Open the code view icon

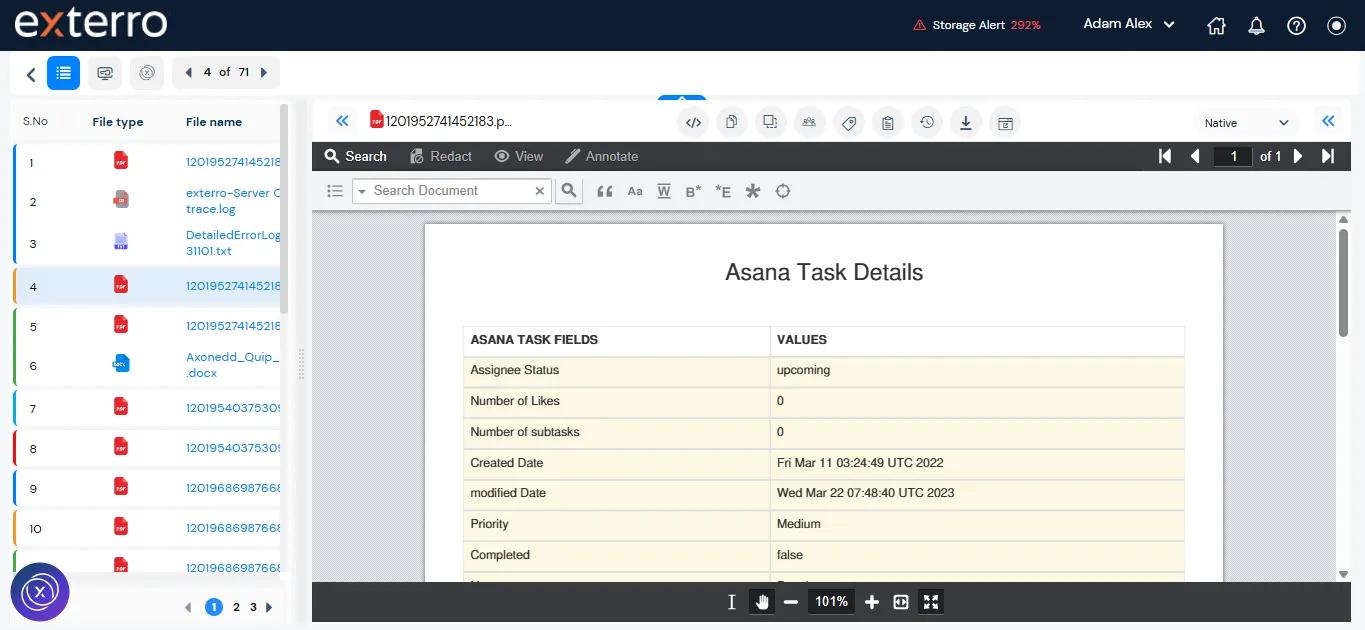693,123
